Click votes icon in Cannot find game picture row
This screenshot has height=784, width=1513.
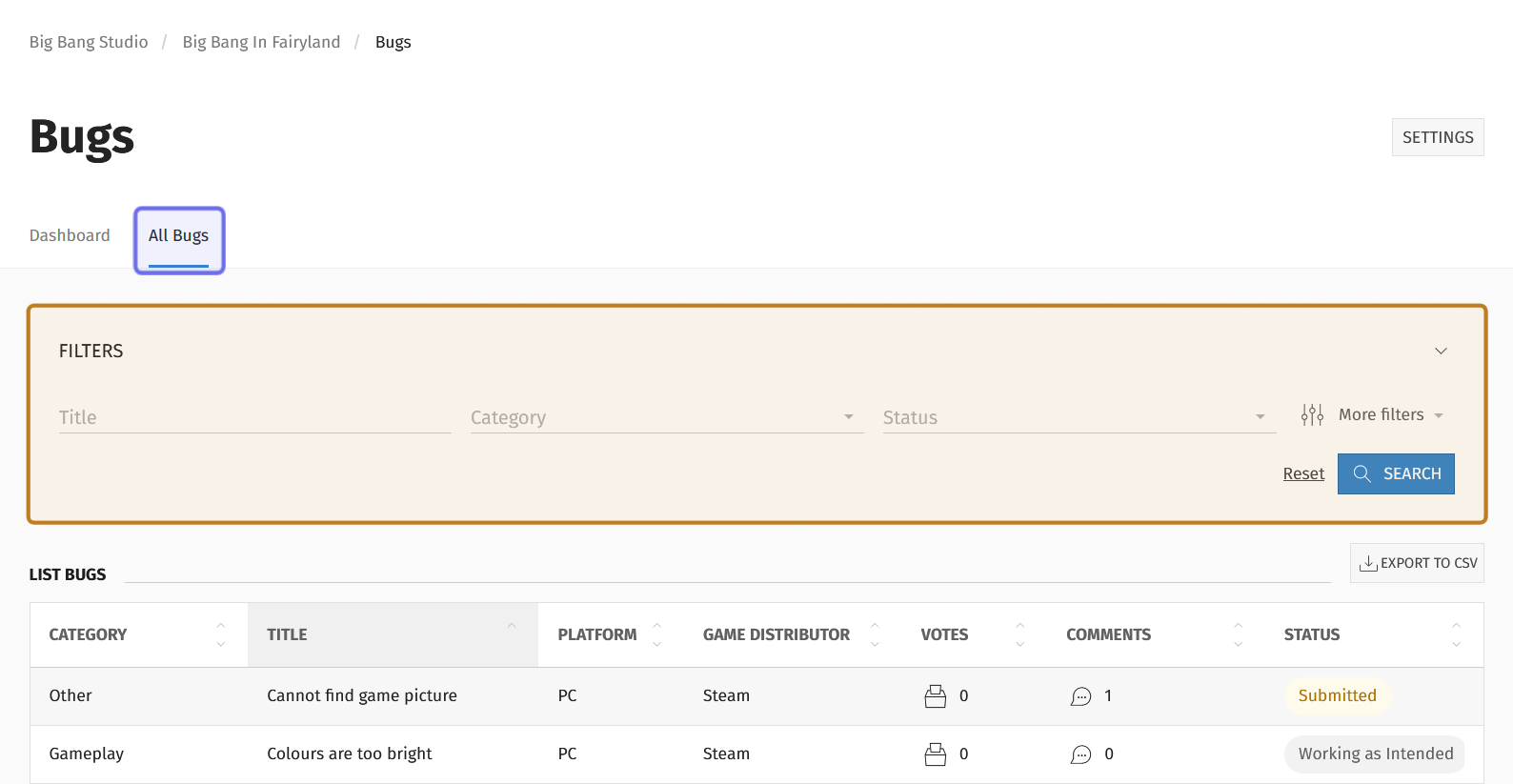point(936,696)
